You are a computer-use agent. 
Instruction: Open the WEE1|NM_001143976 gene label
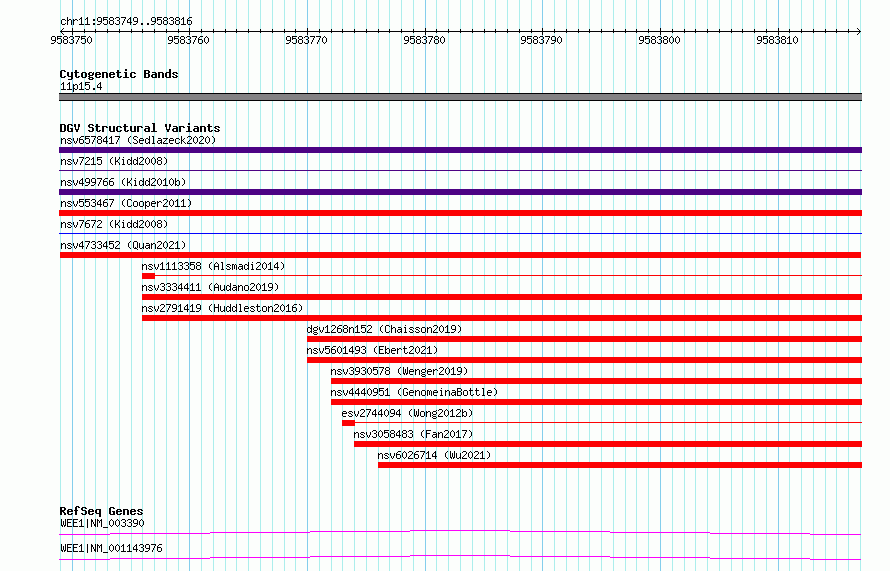111,548
